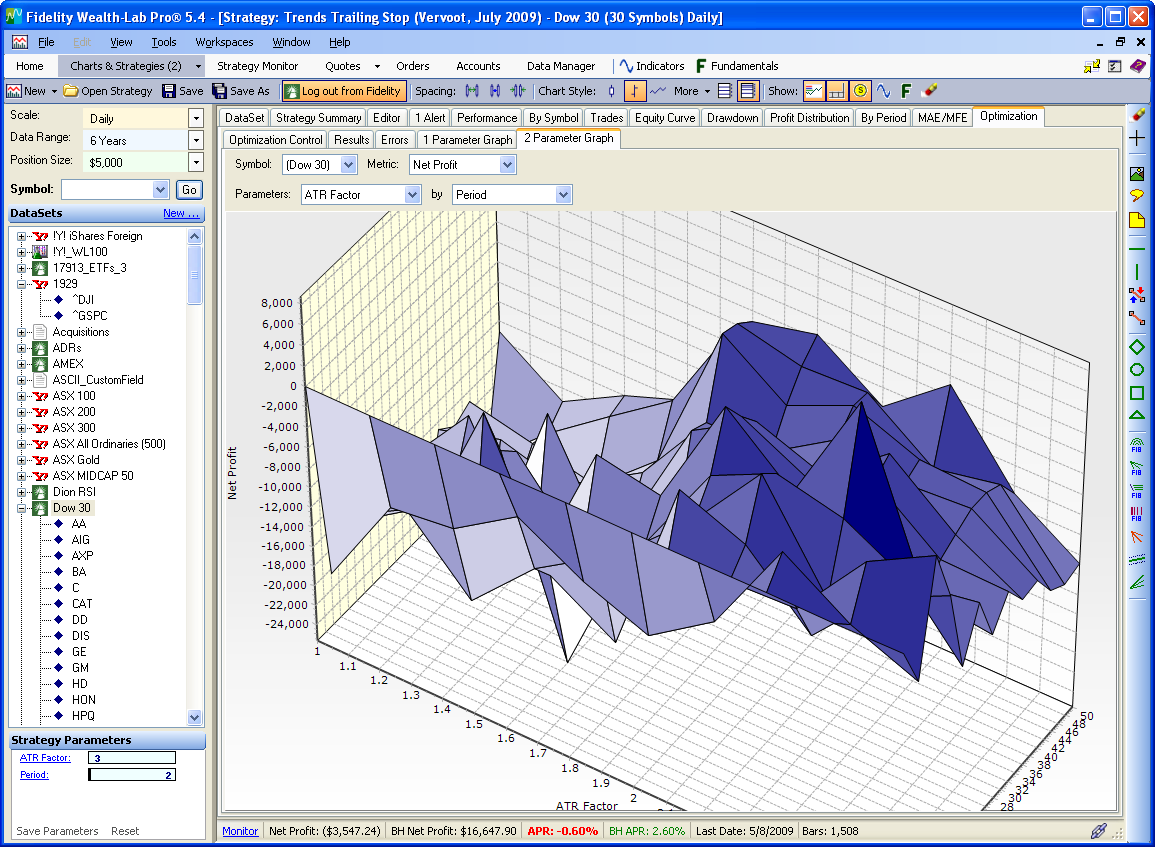Viewport: 1155px width, 847px height.
Task: Click the New... link in DataSets
Action: [x=181, y=213]
